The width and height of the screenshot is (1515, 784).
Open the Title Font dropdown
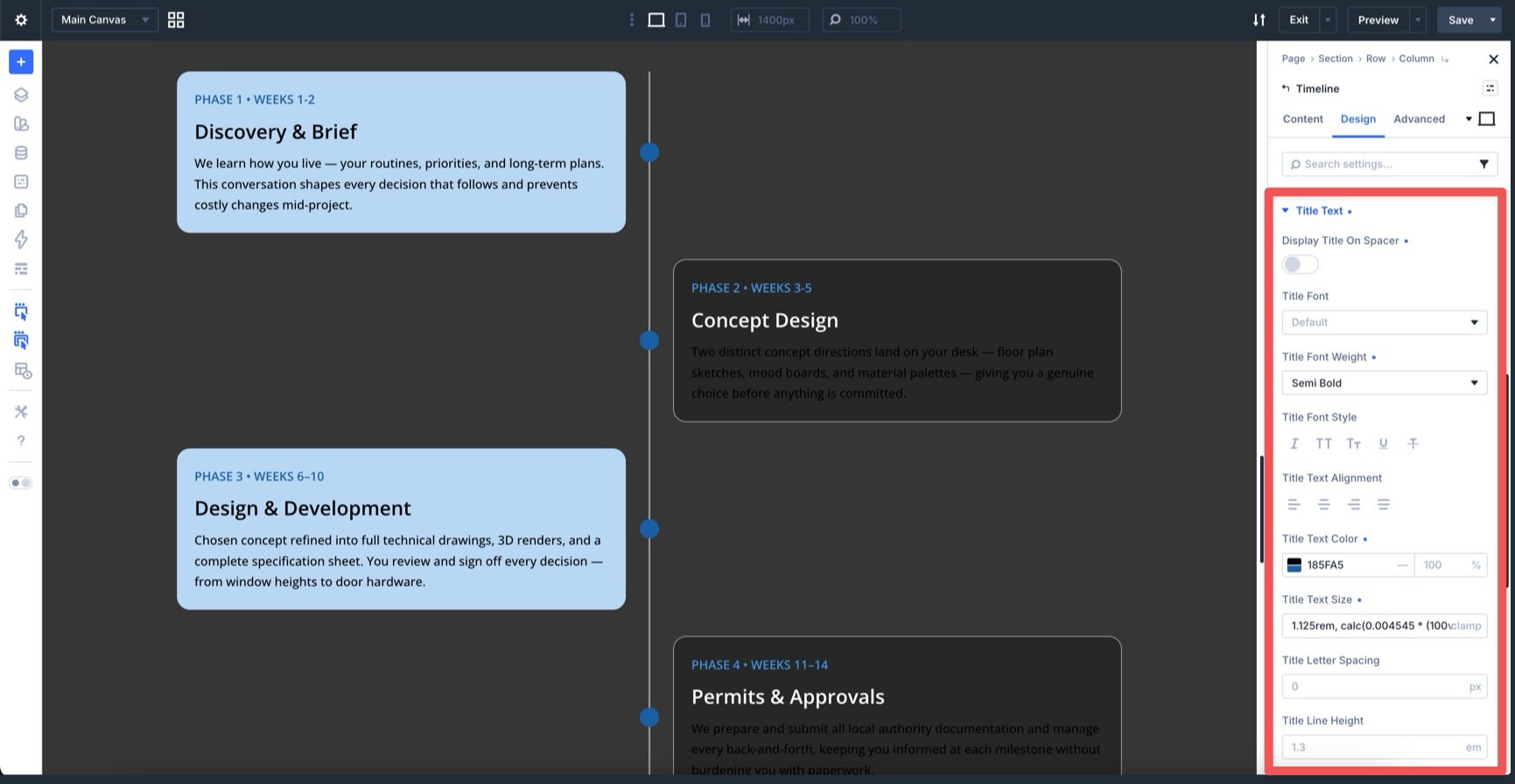[x=1384, y=322]
